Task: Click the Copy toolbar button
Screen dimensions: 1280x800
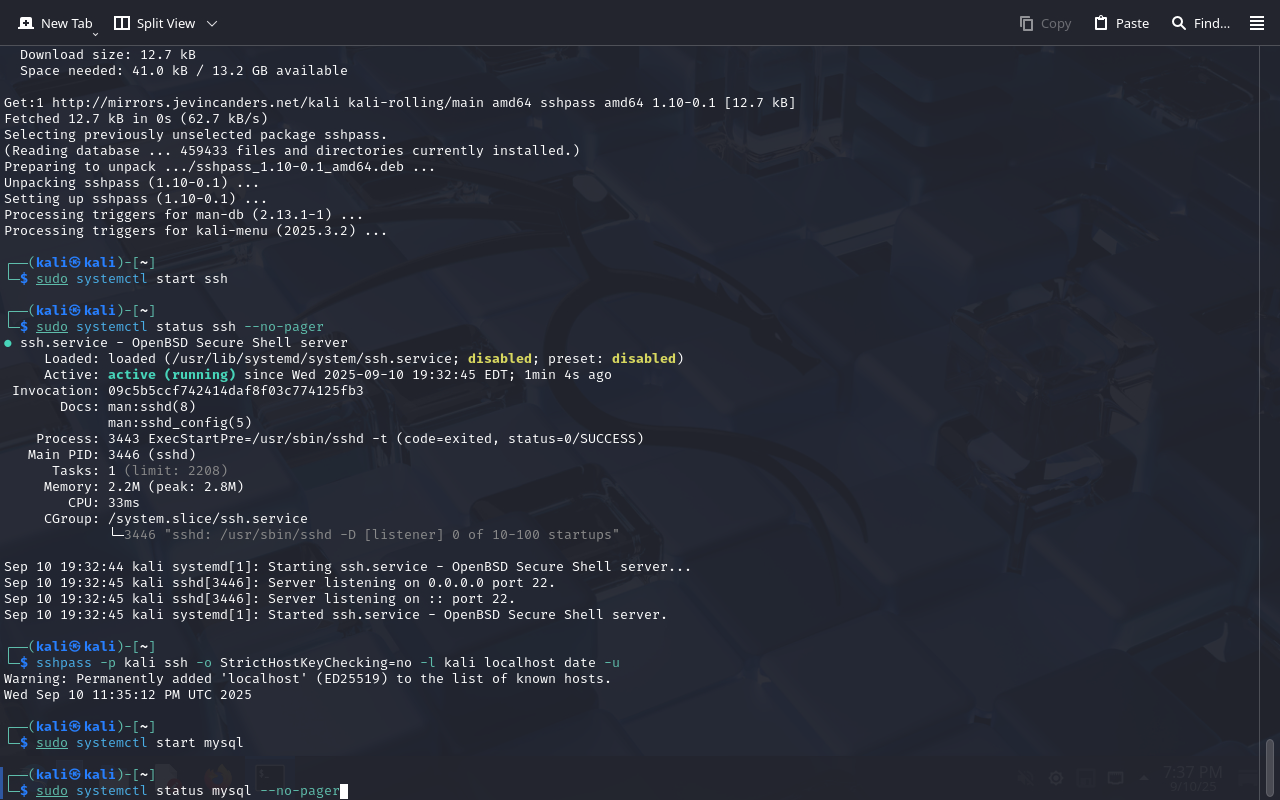Action: coord(1045,23)
